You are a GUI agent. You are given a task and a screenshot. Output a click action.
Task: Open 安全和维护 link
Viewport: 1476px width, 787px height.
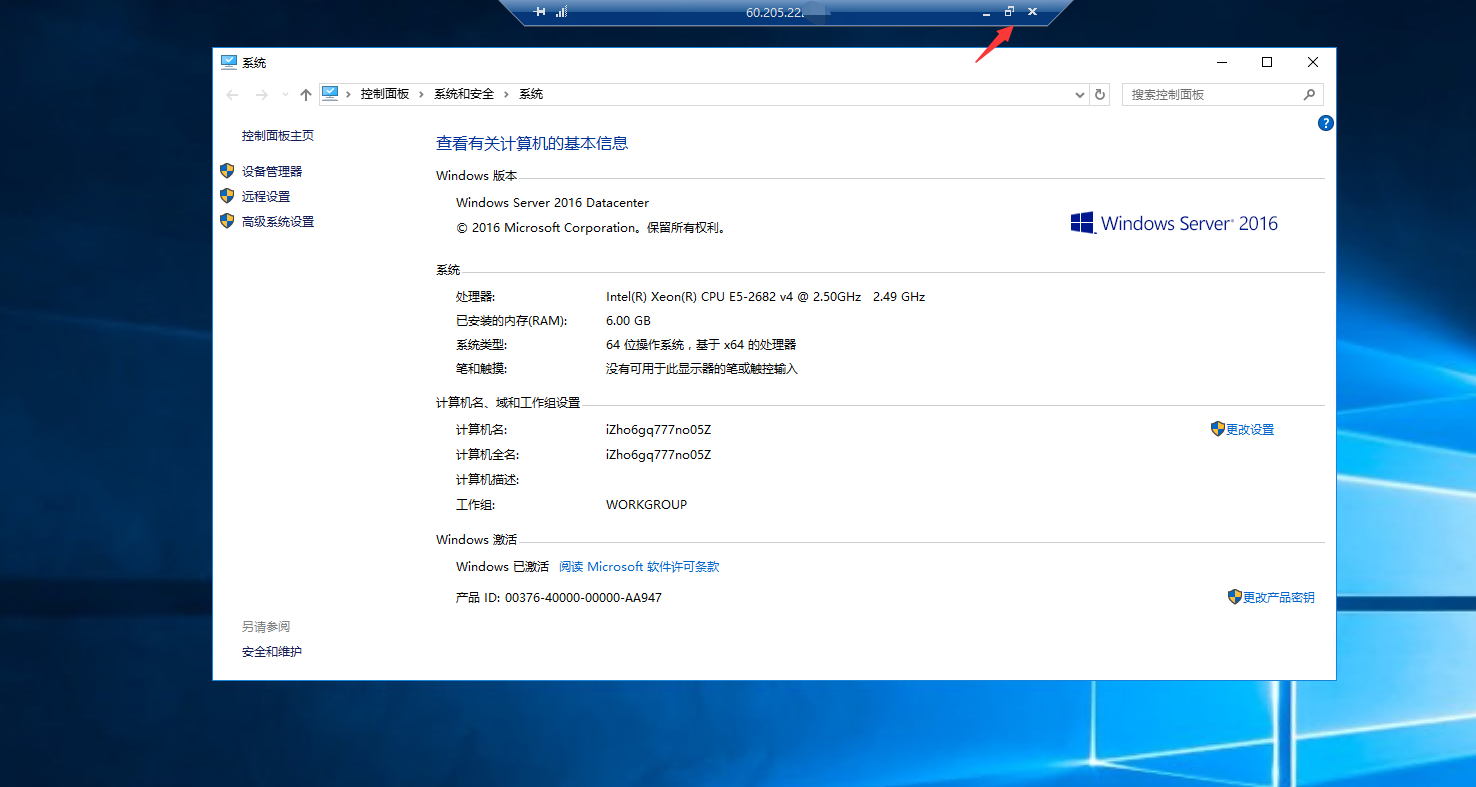pyautogui.click(x=272, y=652)
